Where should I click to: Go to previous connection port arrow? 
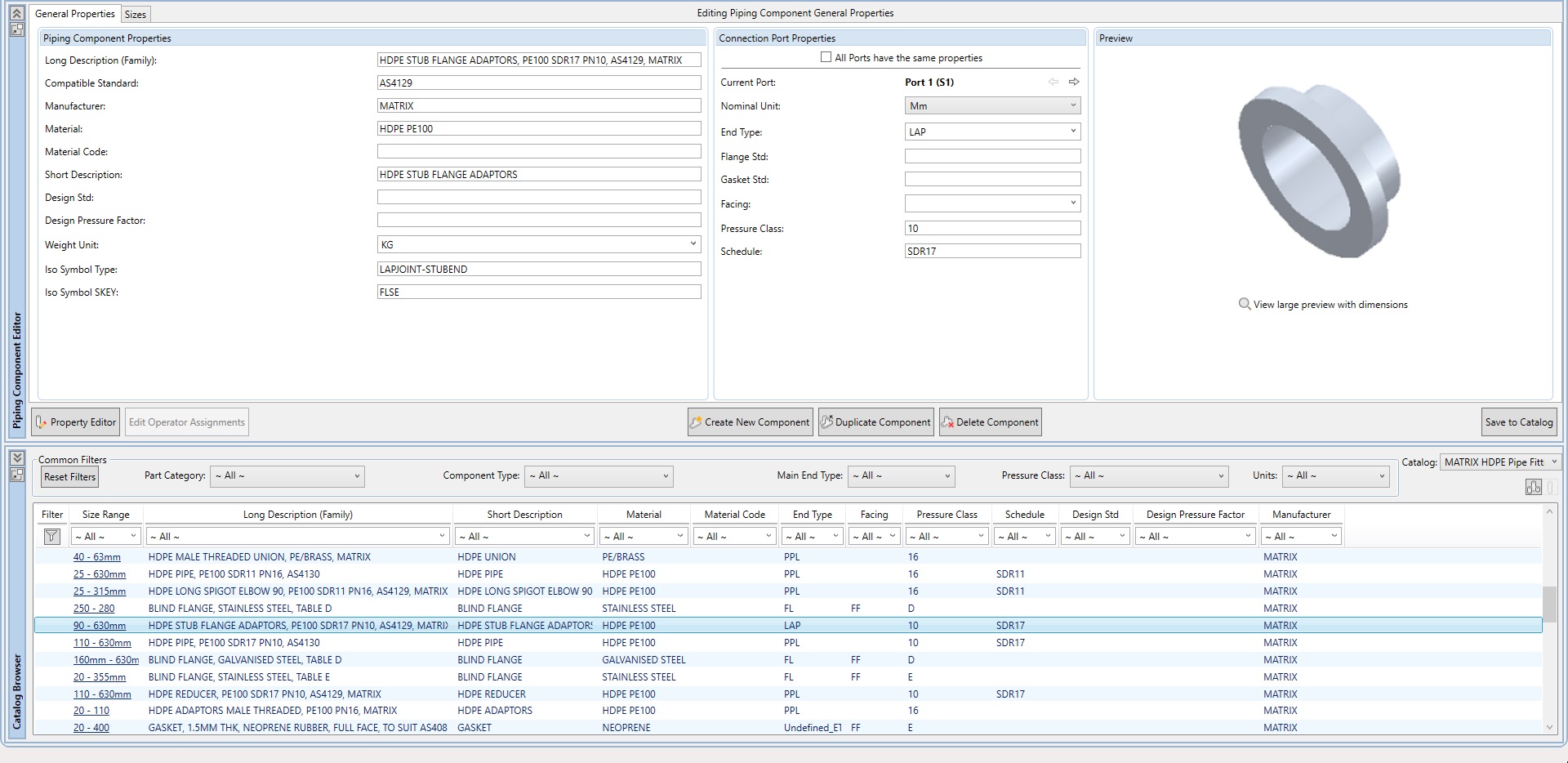(x=1053, y=82)
